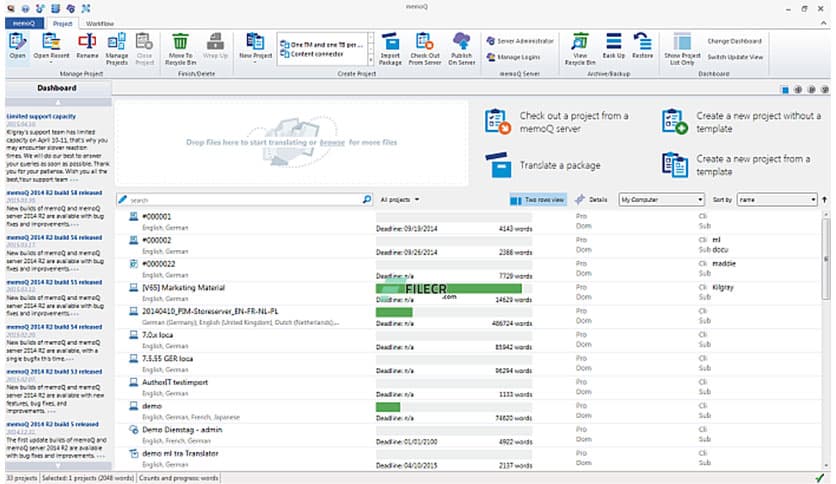Click the Change Dashboard button

point(734,41)
